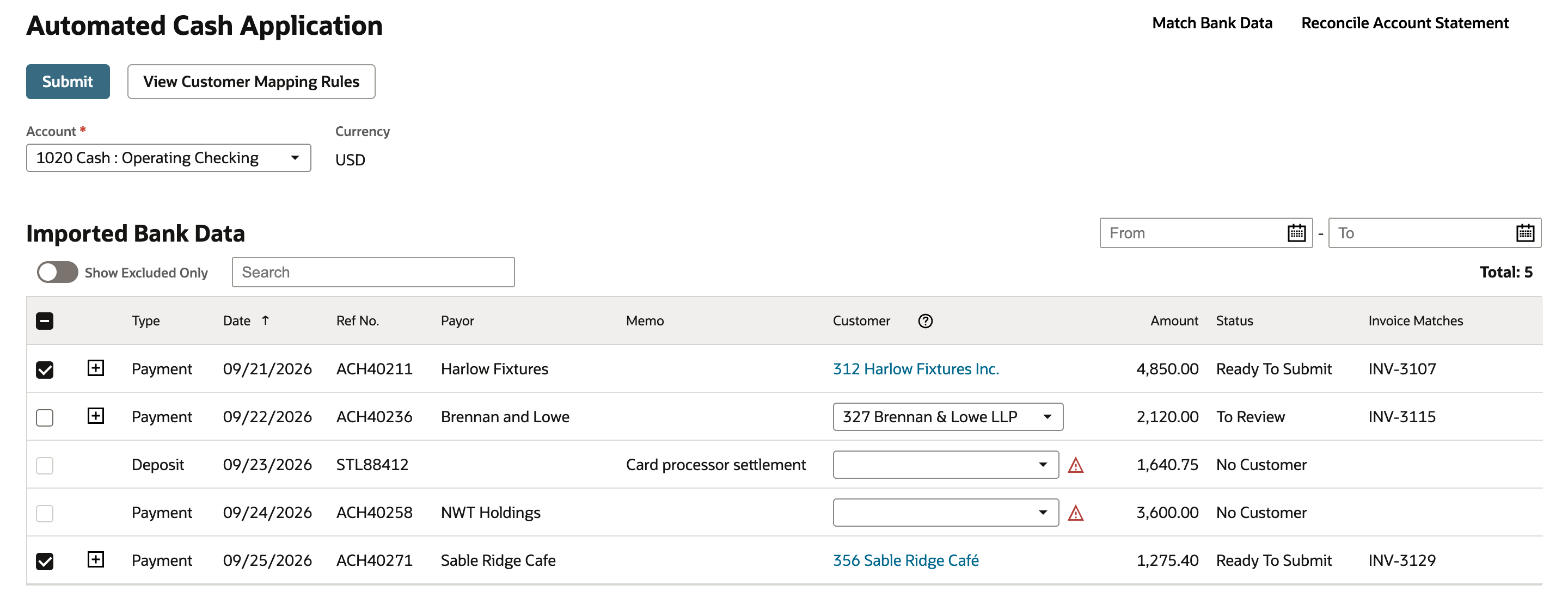
Task: Go to Match Bank Data
Action: tap(1211, 23)
